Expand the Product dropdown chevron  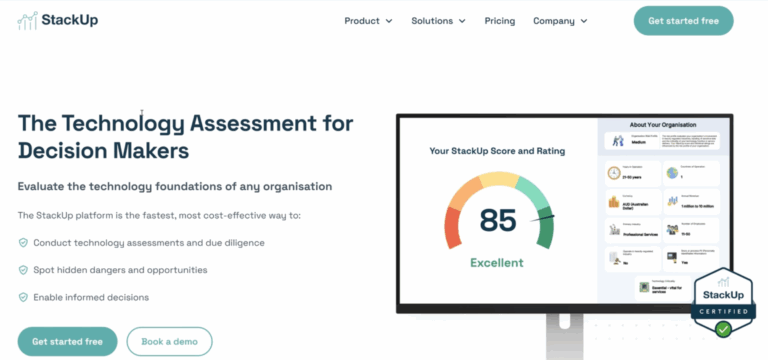tap(389, 21)
